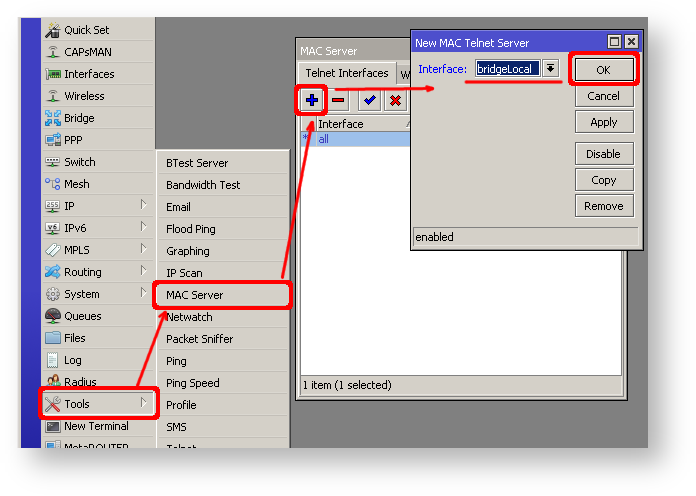The image size is (696, 496).
Task: Click the blue plus add icon
Action: 311,100
